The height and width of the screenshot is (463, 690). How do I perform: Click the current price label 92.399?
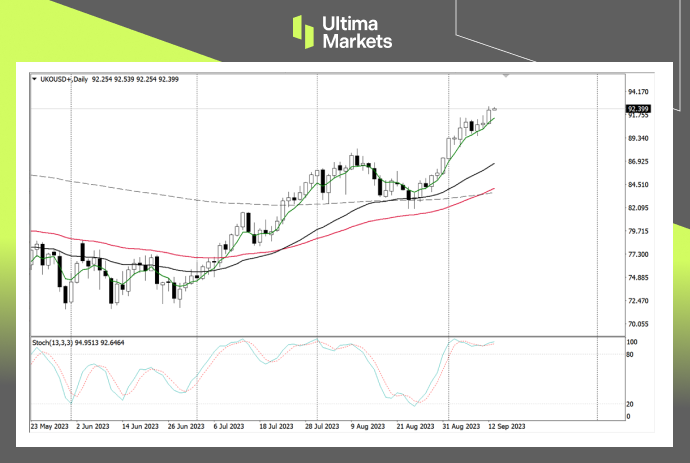pyautogui.click(x=638, y=108)
